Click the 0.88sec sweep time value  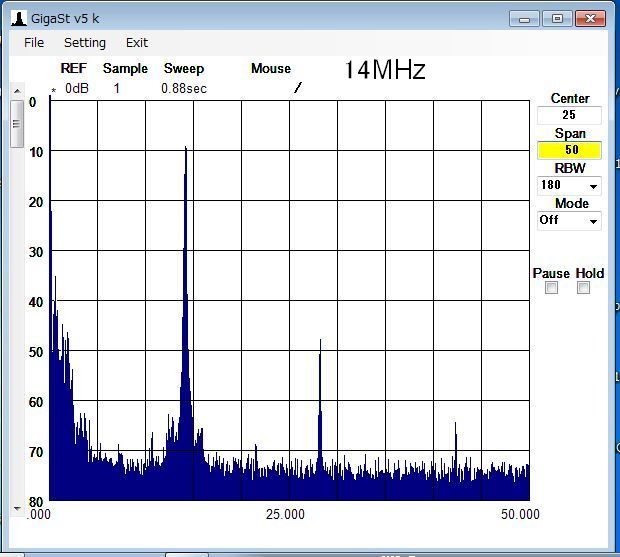pyautogui.click(x=184, y=89)
